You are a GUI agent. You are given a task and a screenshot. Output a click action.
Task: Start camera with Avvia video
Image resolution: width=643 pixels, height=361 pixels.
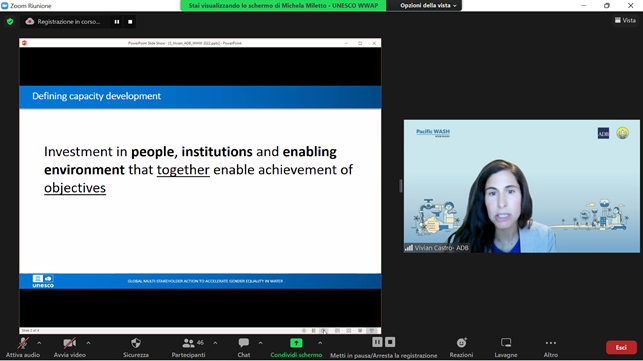[70, 347]
